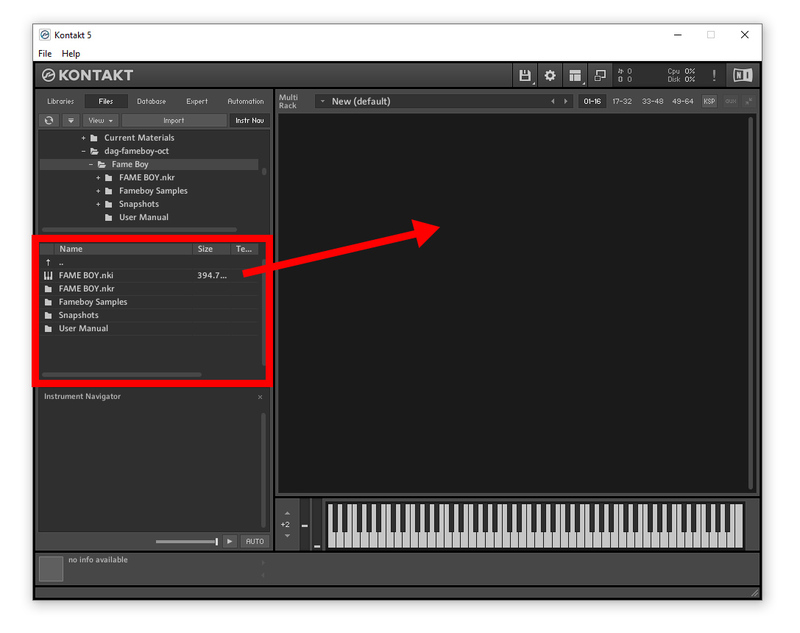Click the Import button
The height and width of the screenshot is (633, 800).
(x=174, y=120)
